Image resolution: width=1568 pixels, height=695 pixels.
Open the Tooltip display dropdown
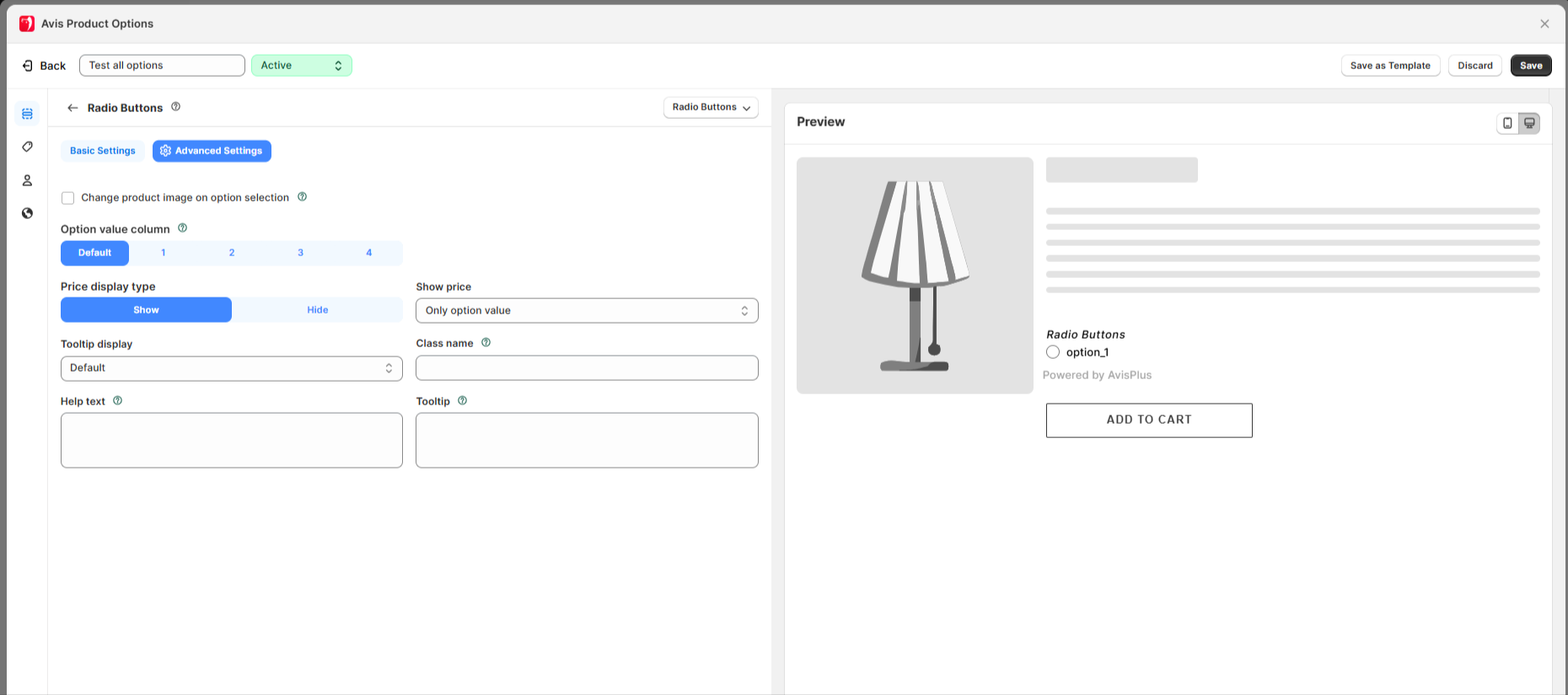[x=231, y=368]
